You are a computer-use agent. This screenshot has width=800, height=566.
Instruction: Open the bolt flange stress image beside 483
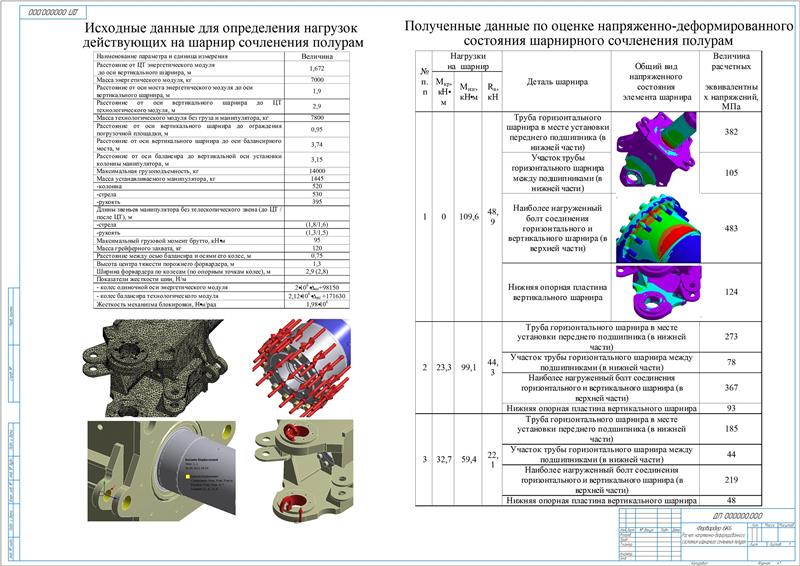[657, 229]
